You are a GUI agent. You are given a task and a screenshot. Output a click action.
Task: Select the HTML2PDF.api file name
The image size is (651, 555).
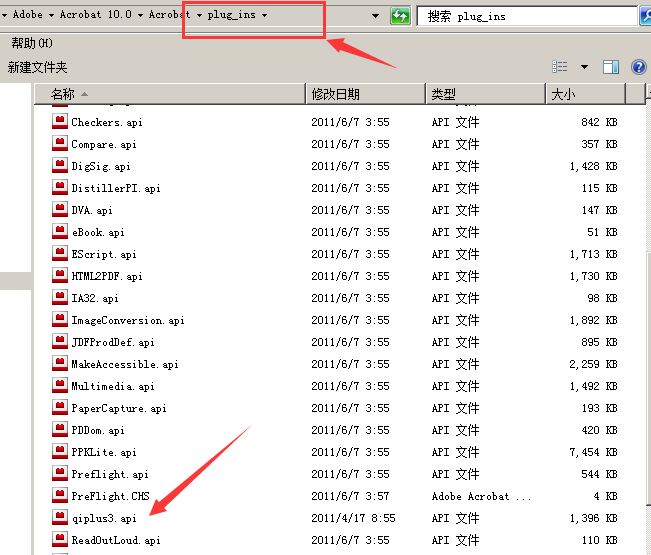click(x=107, y=276)
